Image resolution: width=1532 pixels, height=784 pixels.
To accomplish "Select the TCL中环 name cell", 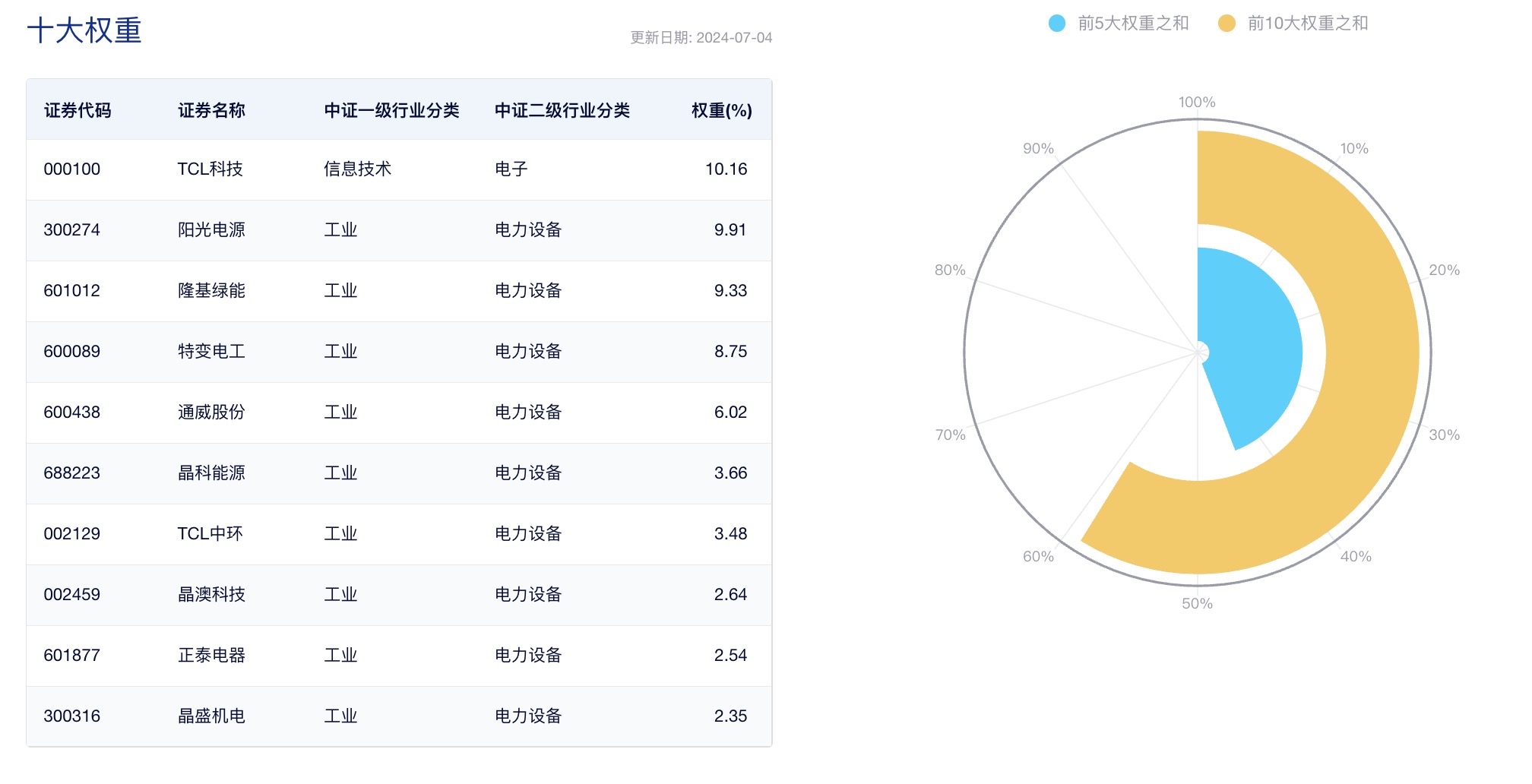I will click(210, 533).
